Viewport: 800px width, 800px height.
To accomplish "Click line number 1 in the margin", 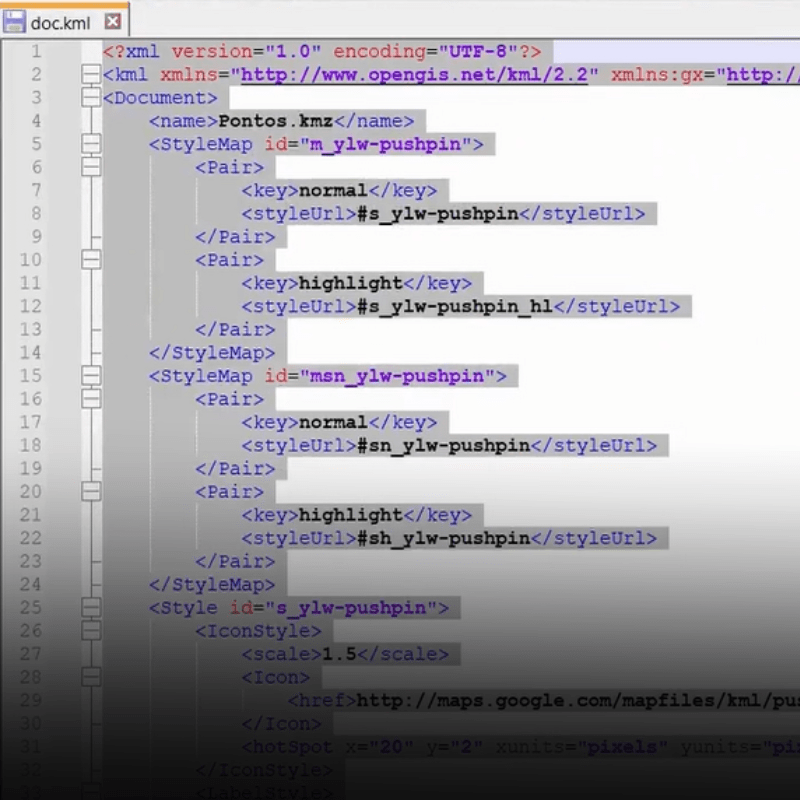I will coord(36,51).
